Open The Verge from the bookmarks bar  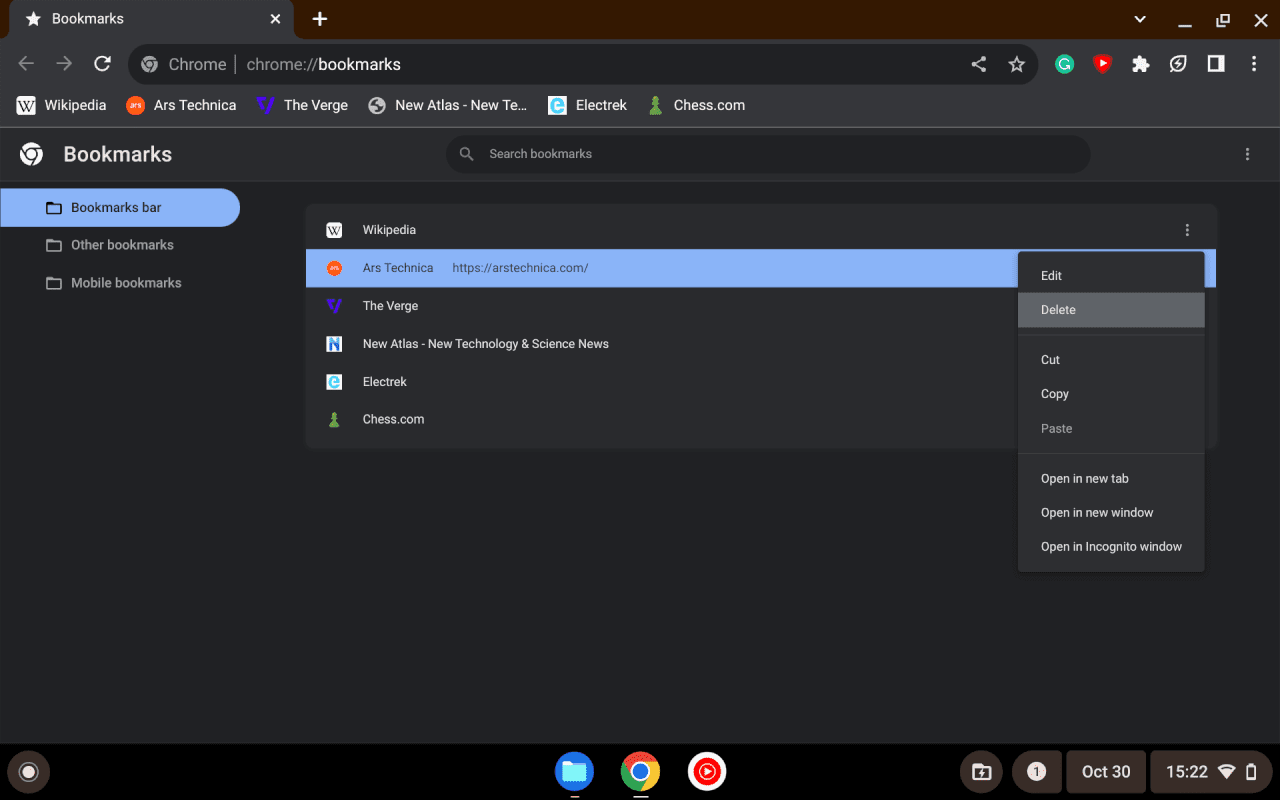[x=302, y=105]
